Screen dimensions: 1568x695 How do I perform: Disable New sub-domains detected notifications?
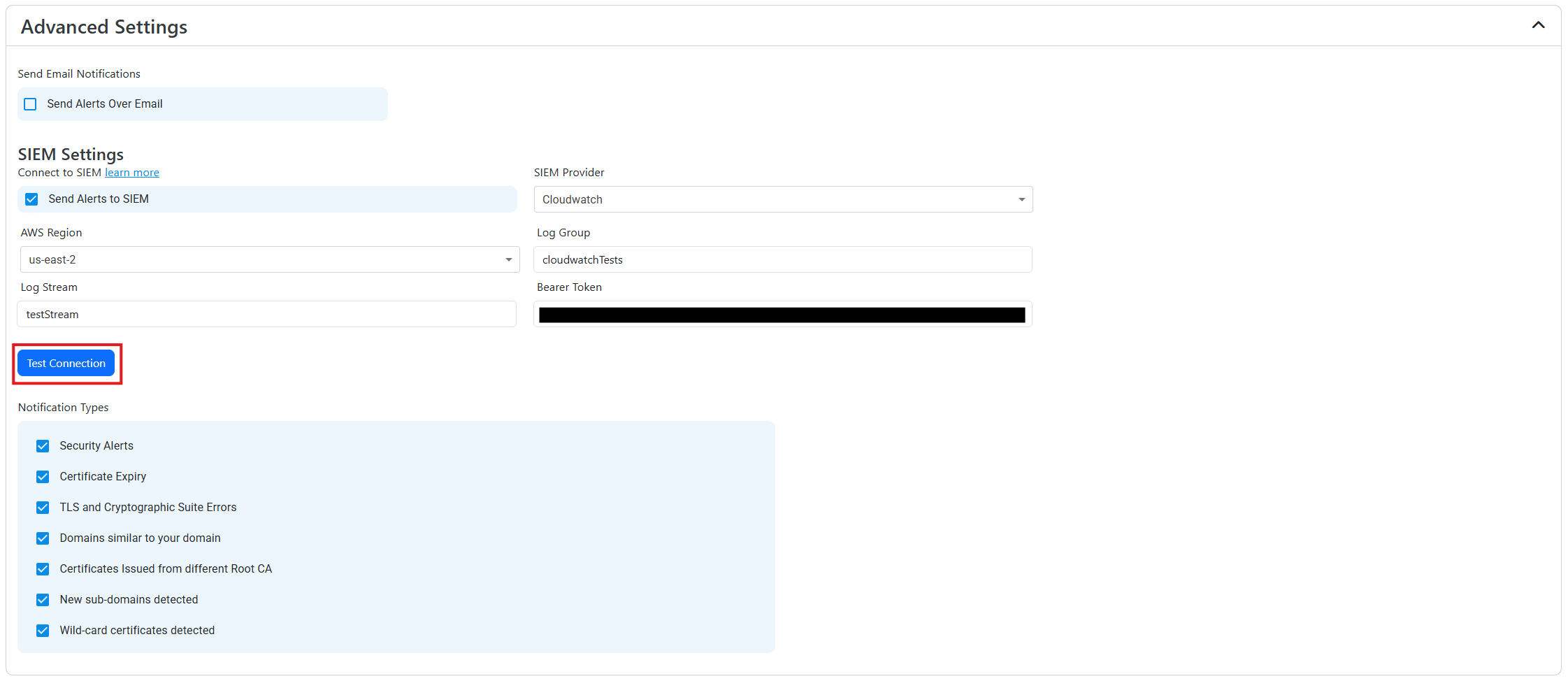(x=43, y=599)
